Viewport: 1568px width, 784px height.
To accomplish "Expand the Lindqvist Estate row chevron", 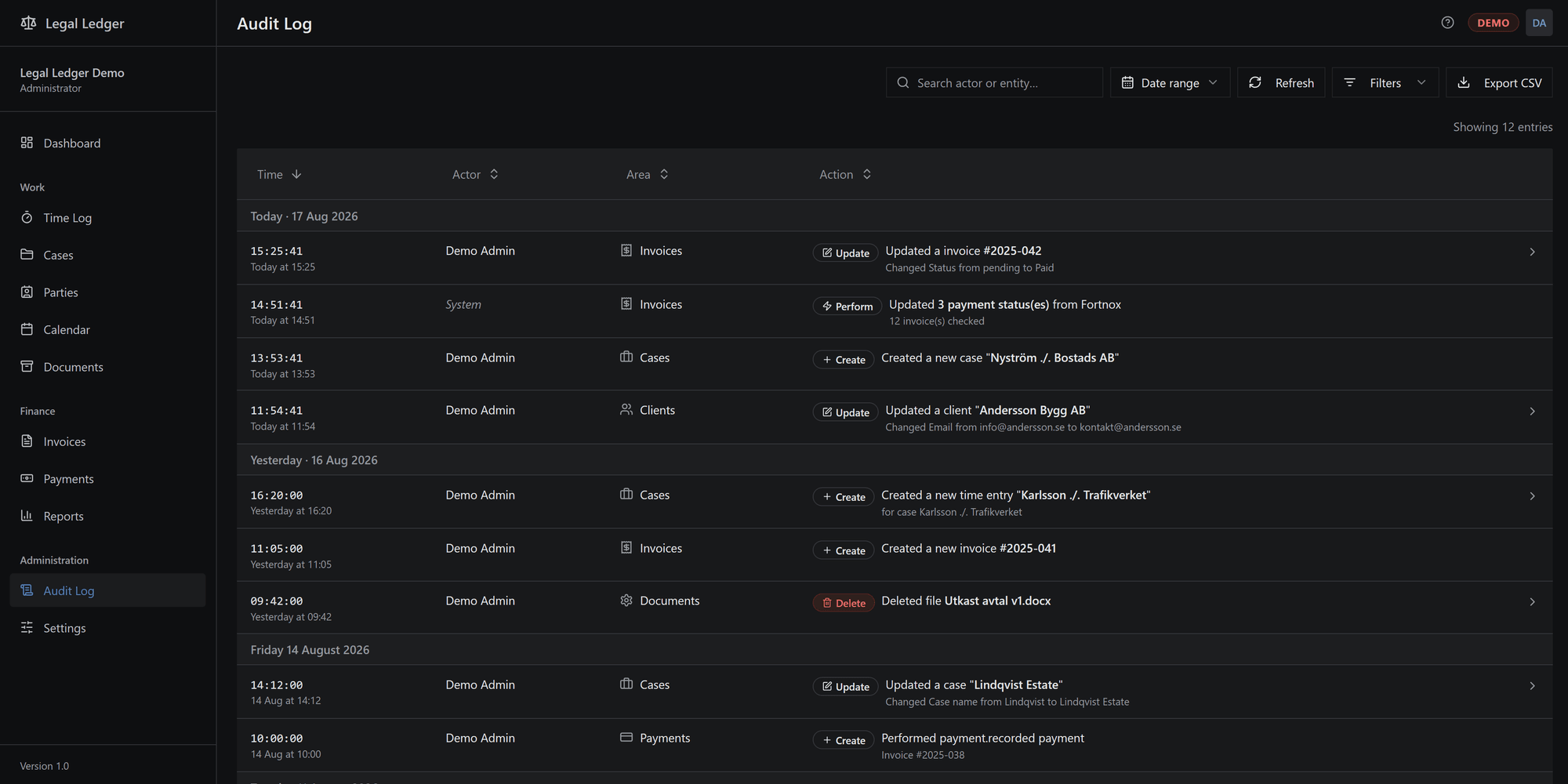I will tap(1532, 685).
